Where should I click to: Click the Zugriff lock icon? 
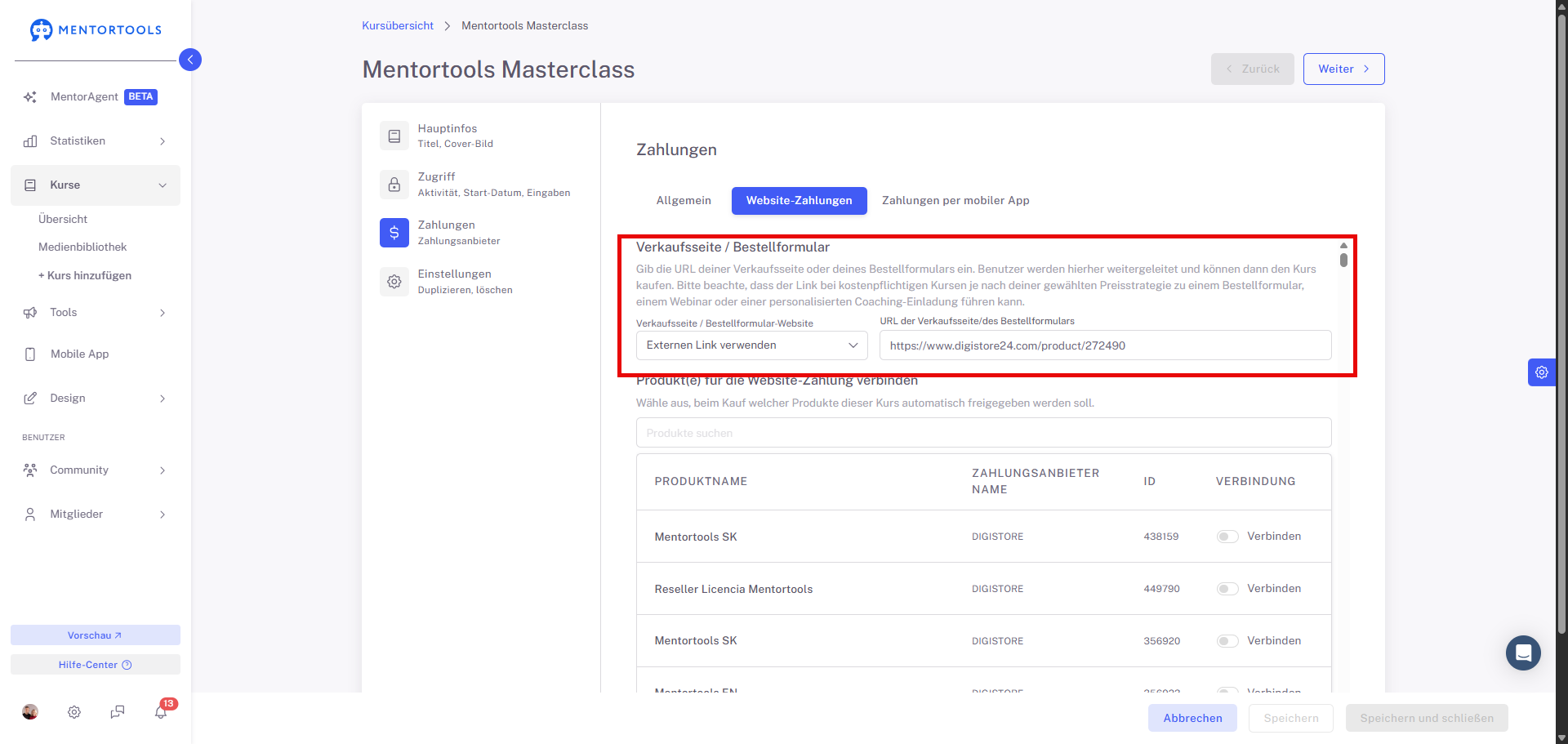click(394, 185)
